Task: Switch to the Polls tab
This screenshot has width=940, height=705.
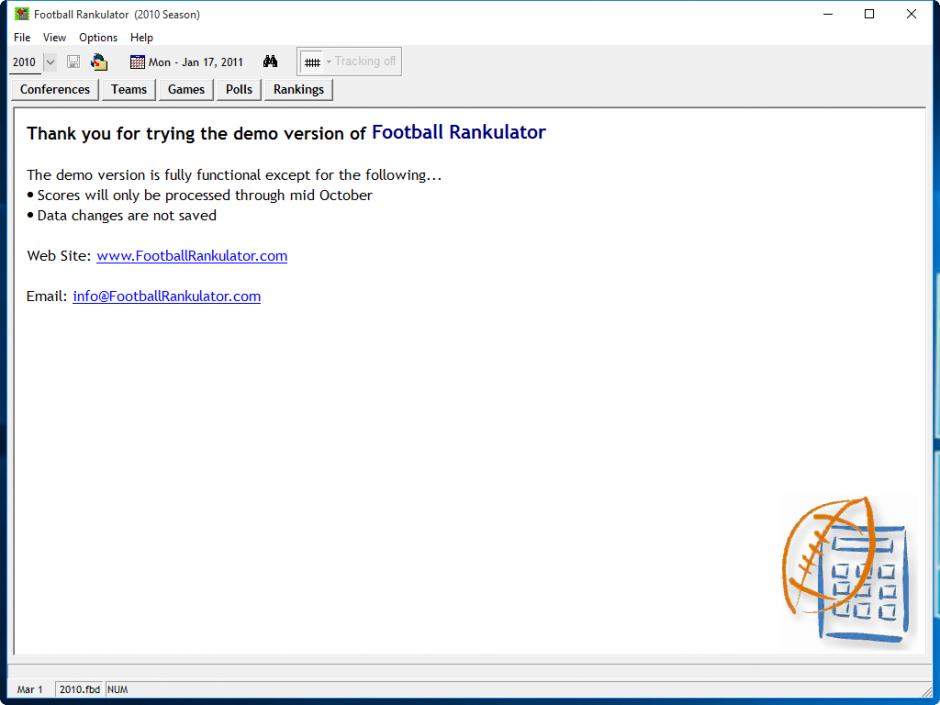Action: [239, 89]
